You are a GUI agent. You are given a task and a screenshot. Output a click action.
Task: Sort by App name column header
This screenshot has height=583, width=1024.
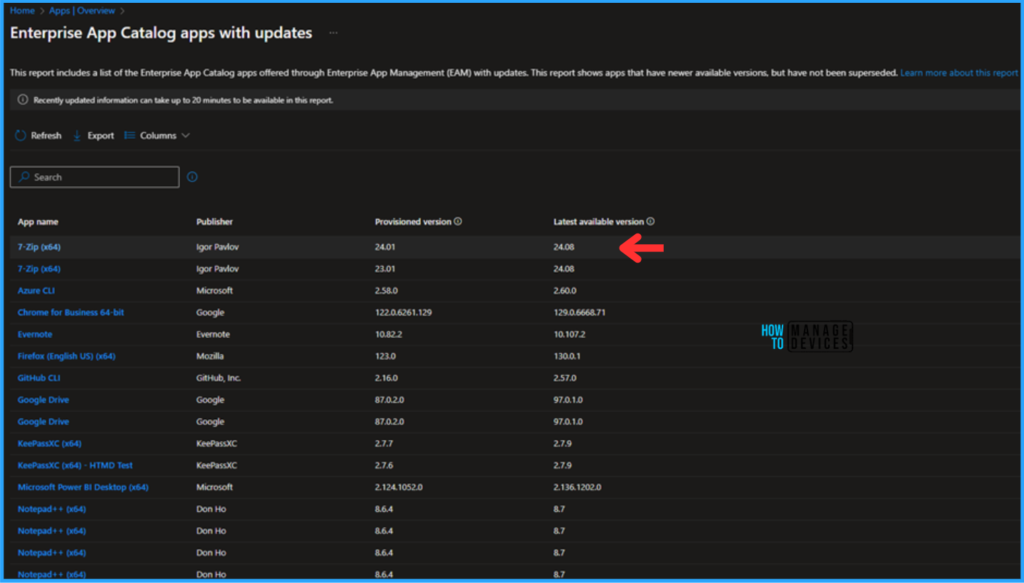coord(38,222)
